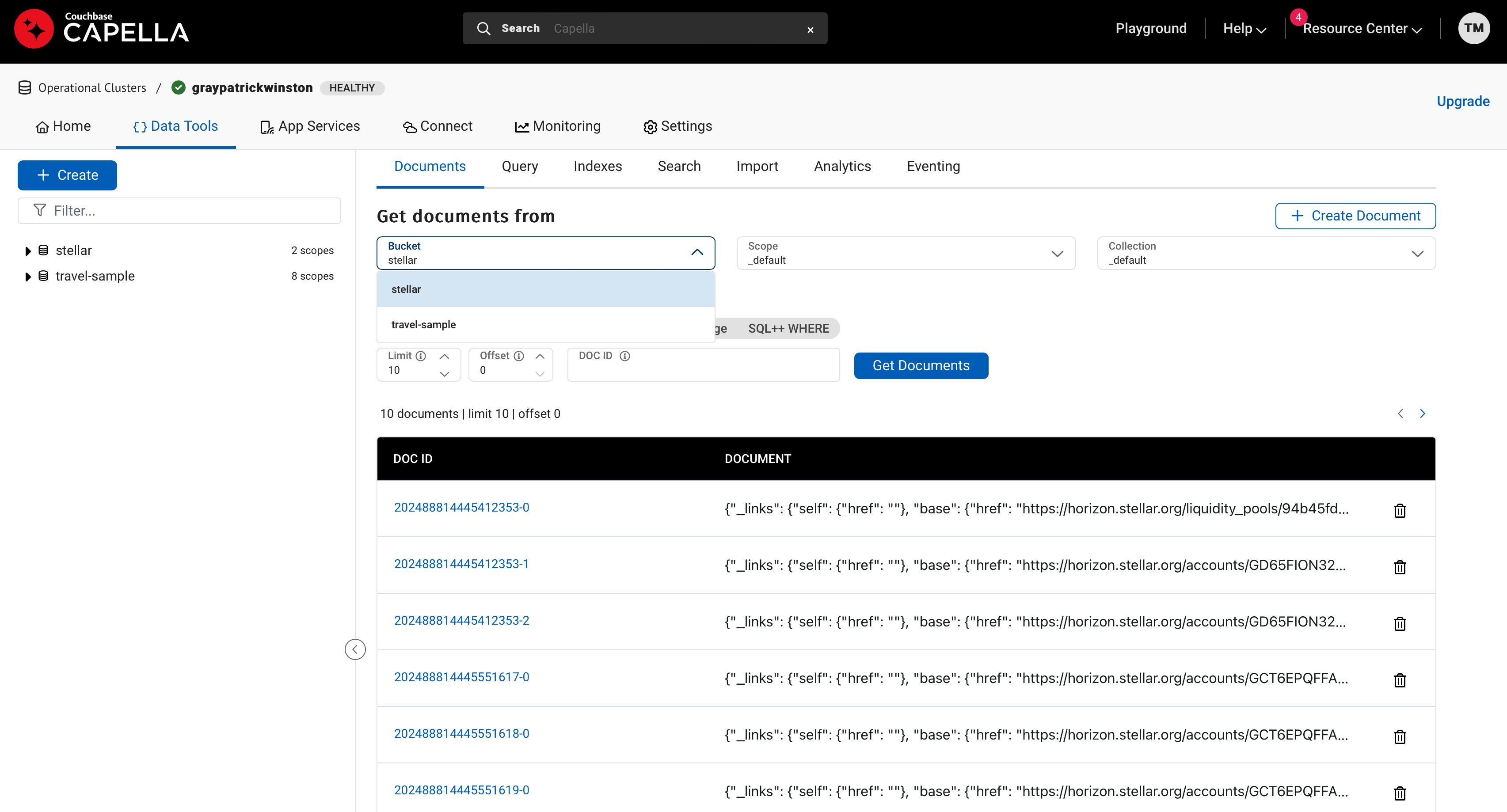Expand the stellar bucket tree
This screenshot has width=1507, height=812.
tap(27, 251)
